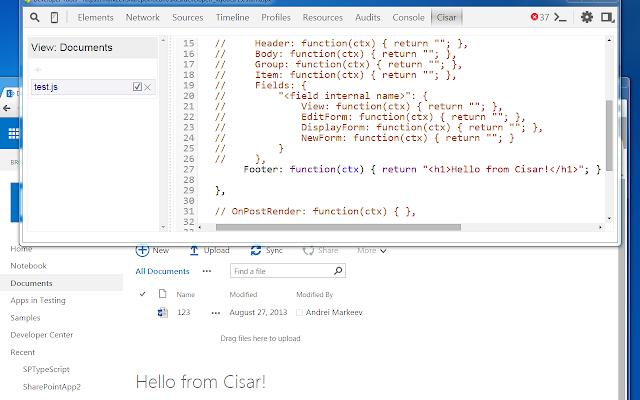Screen dimensions: 640x400
Task: Click the code editor horizontal scrollbar
Action: click(338, 227)
